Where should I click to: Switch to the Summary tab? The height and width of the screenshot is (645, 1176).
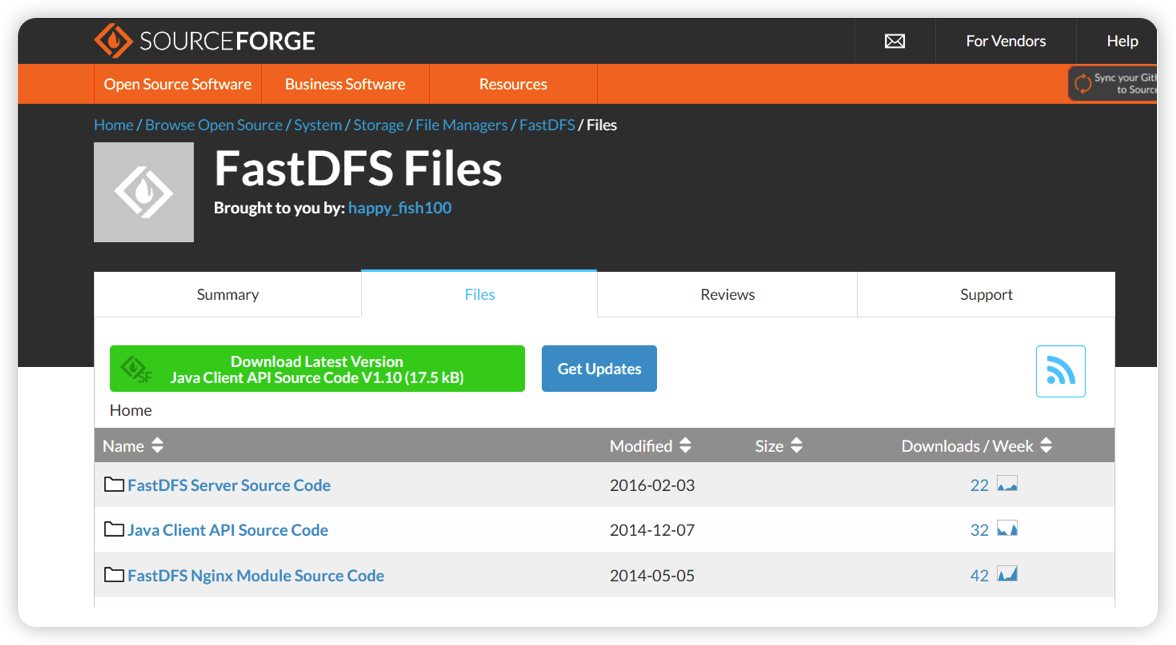pos(228,295)
